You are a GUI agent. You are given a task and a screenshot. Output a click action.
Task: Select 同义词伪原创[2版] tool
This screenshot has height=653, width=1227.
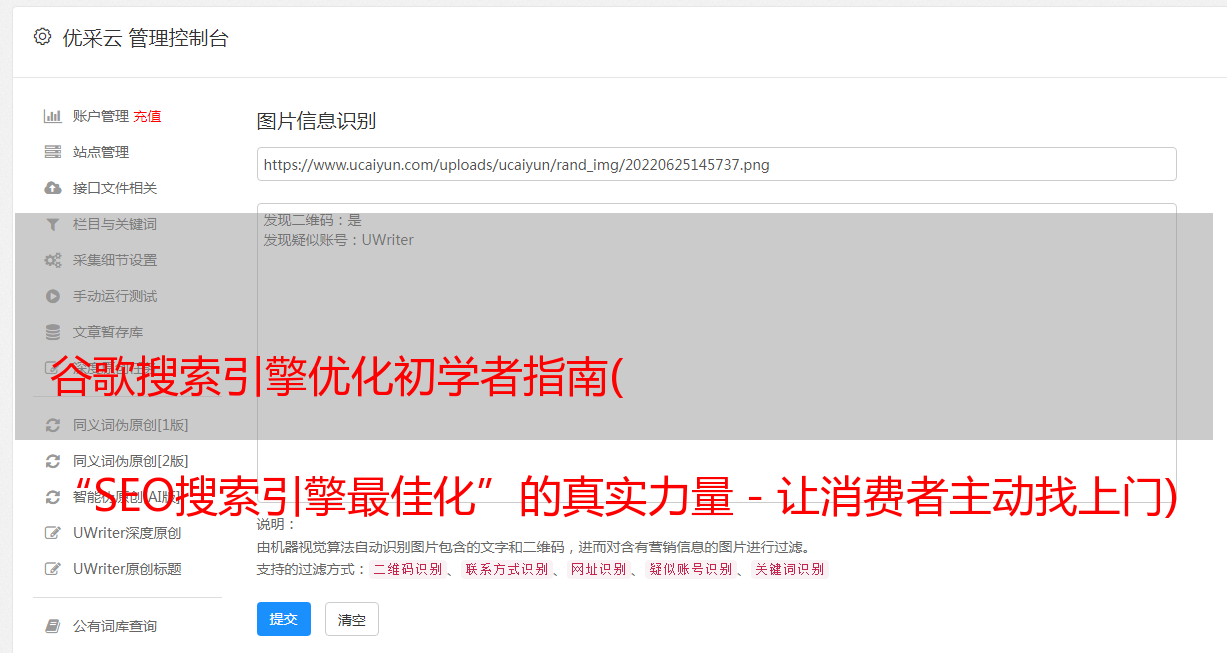(x=130, y=461)
